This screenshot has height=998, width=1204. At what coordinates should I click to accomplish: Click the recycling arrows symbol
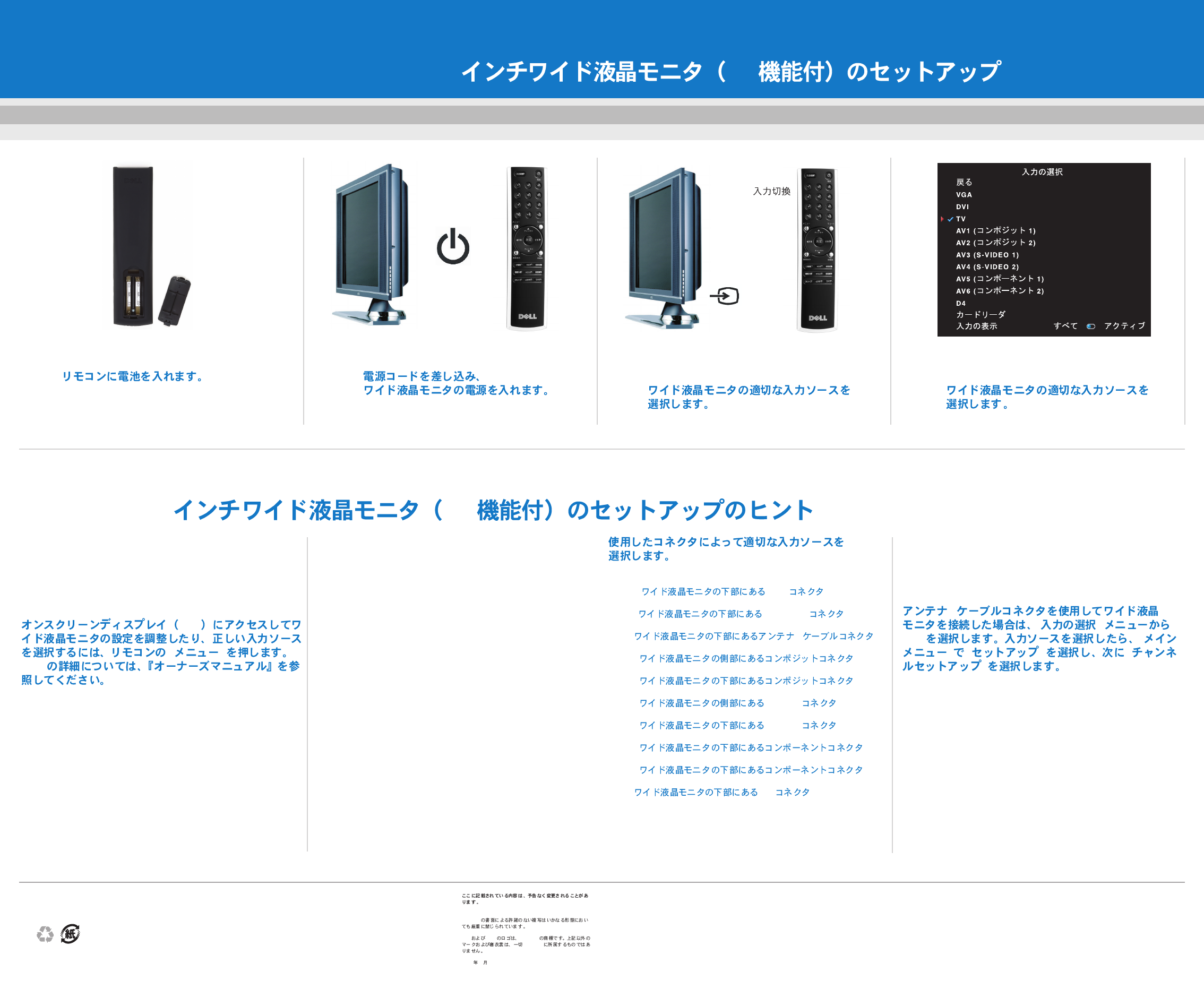point(45,934)
